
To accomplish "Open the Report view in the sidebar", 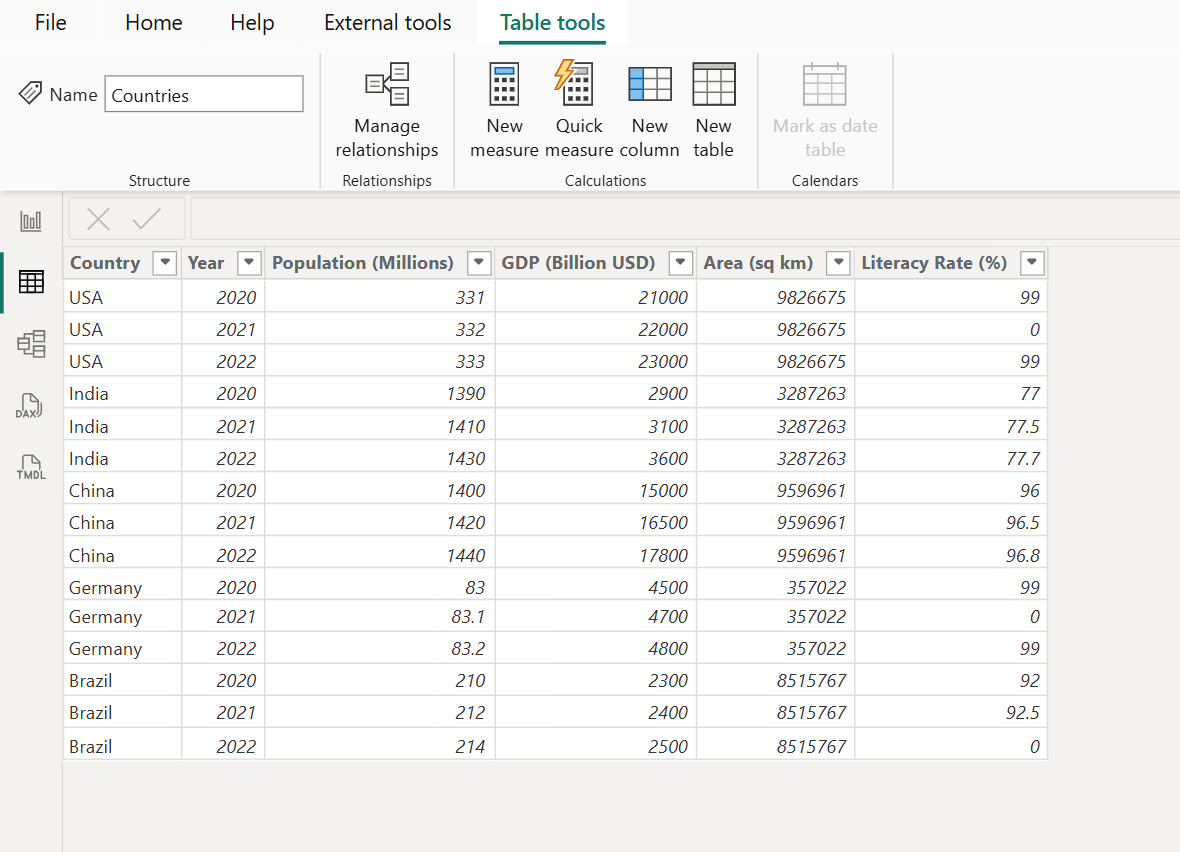I will tap(30, 220).
